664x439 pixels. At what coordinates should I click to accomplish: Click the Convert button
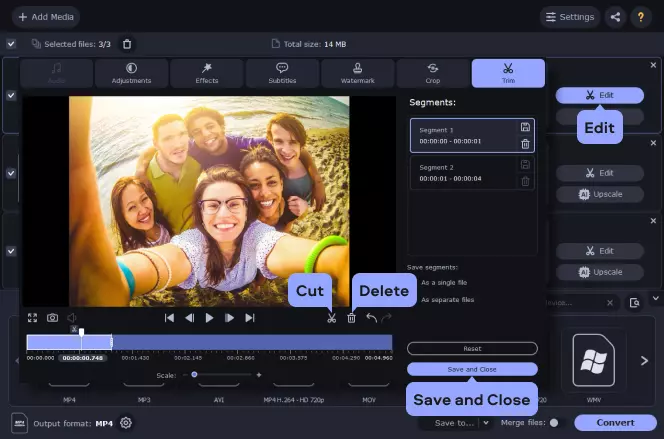tap(615, 422)
